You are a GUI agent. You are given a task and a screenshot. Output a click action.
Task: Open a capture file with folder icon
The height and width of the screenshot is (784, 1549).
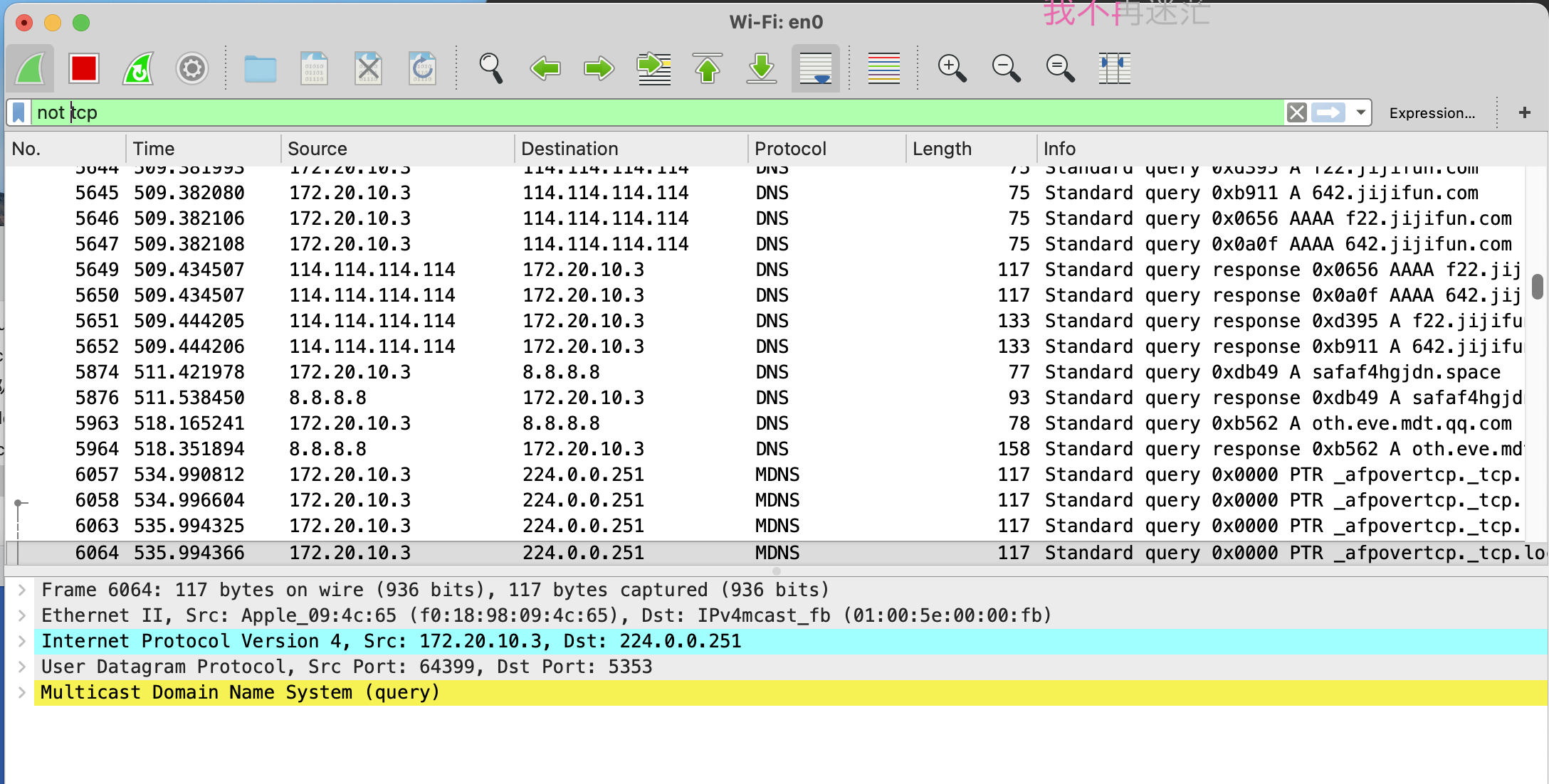(260, 69)
